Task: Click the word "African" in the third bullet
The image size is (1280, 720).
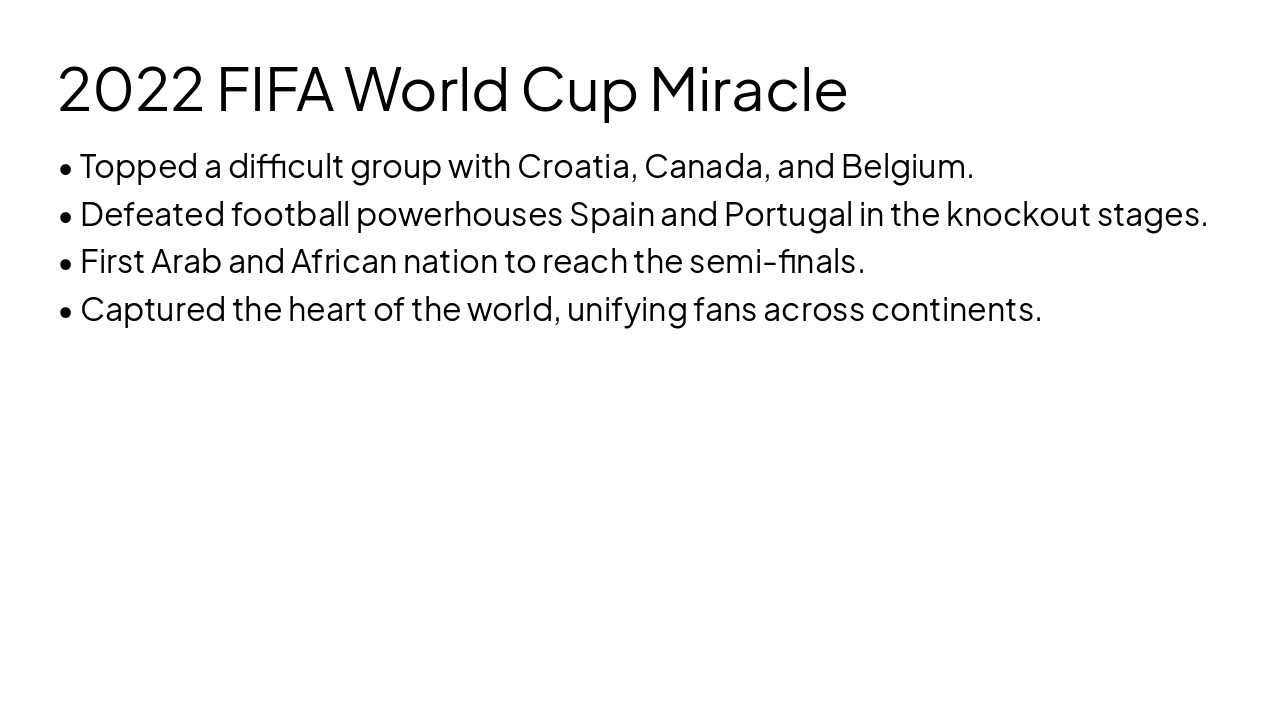Action: (x=343, y=262)
